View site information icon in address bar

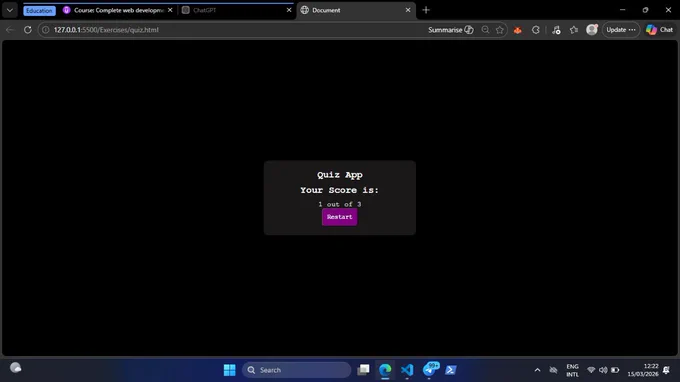coord(46,30)
